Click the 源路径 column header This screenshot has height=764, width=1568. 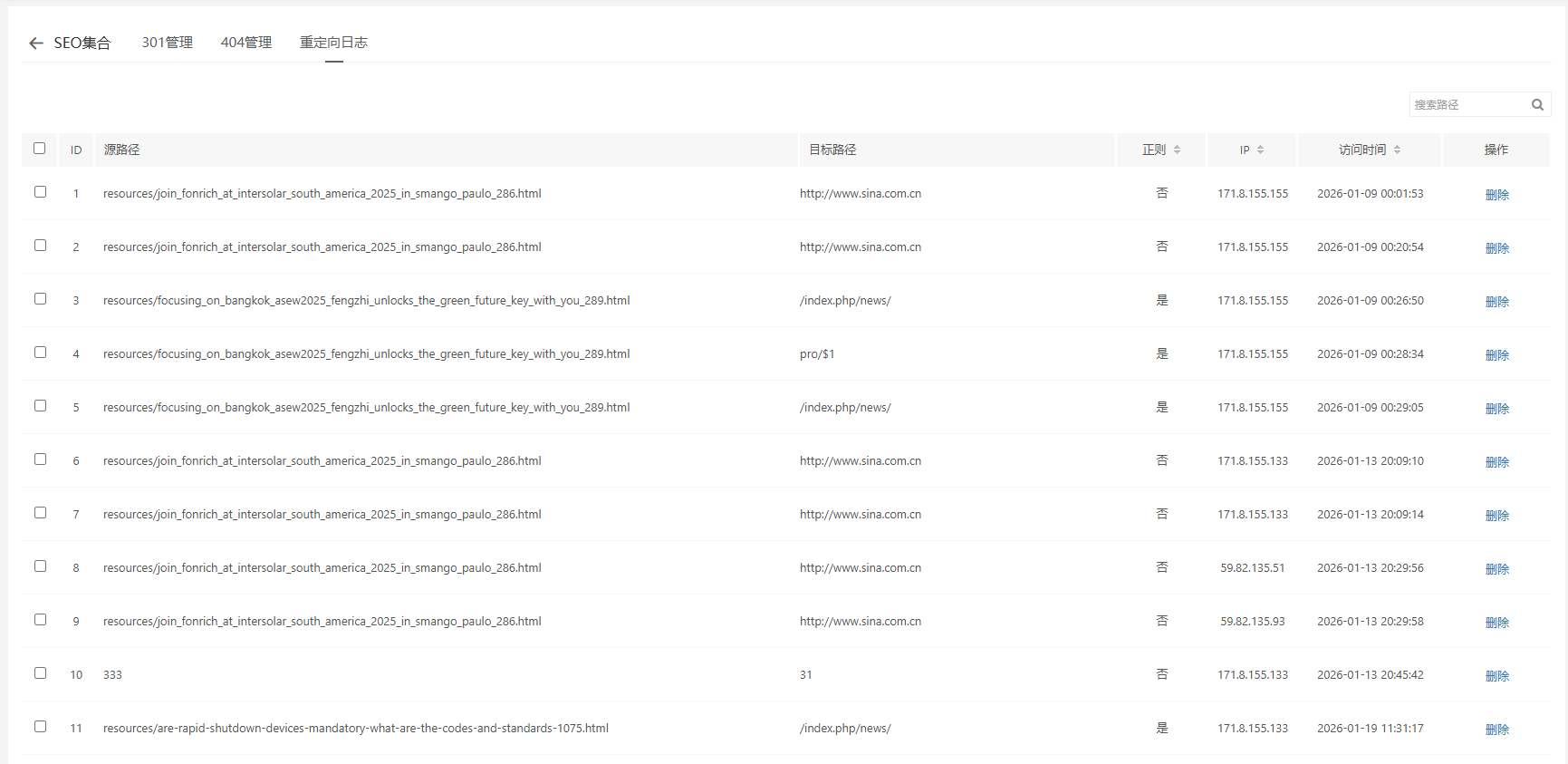(121, 150)
